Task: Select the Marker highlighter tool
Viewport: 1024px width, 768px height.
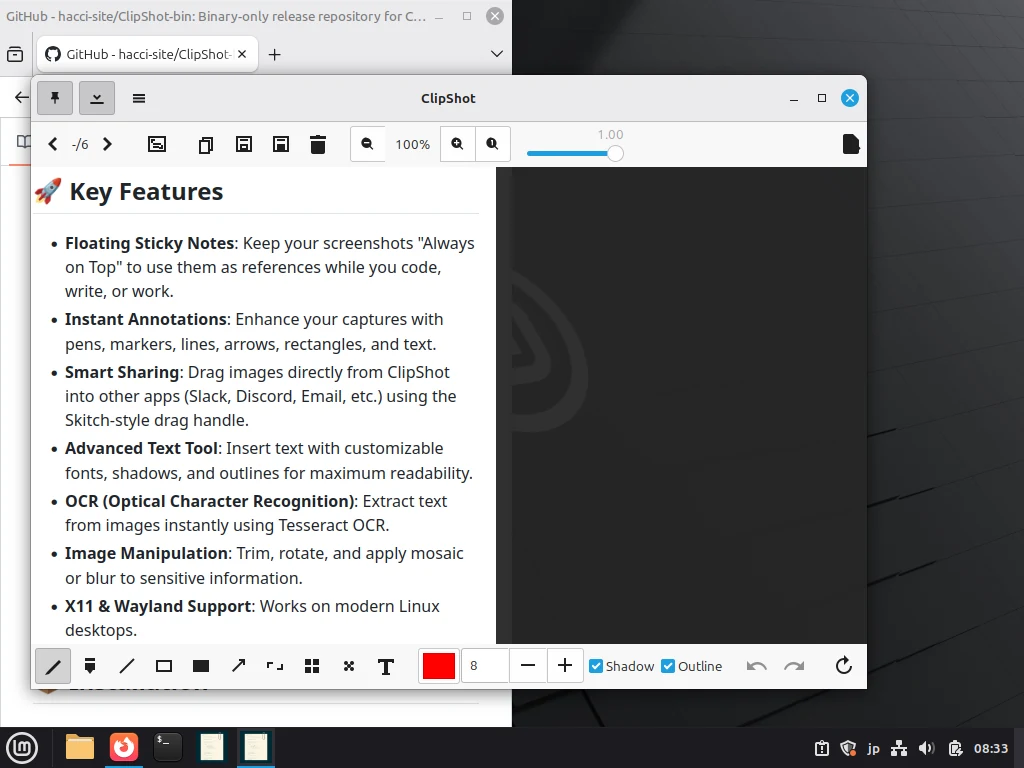Action: [90, 666]
